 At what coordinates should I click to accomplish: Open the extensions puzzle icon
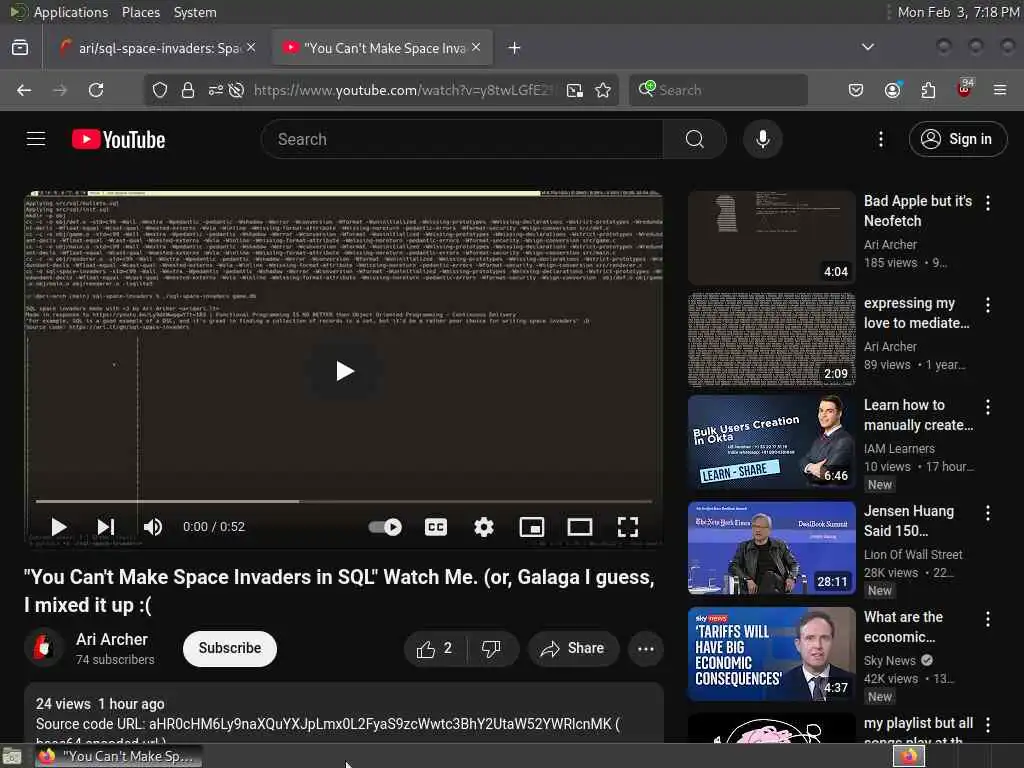pos(928,90)
